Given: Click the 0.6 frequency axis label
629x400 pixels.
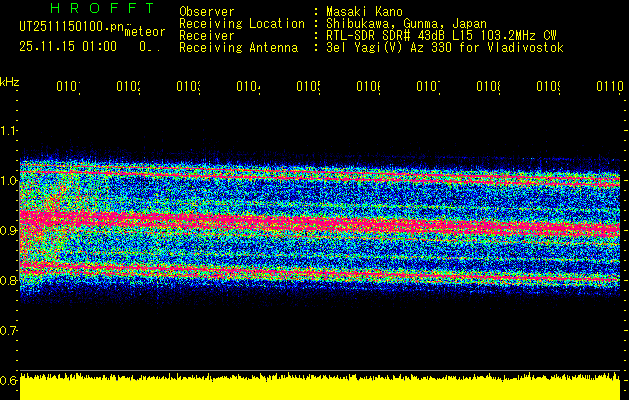Looking at the screenshot, I should [9, 380].
